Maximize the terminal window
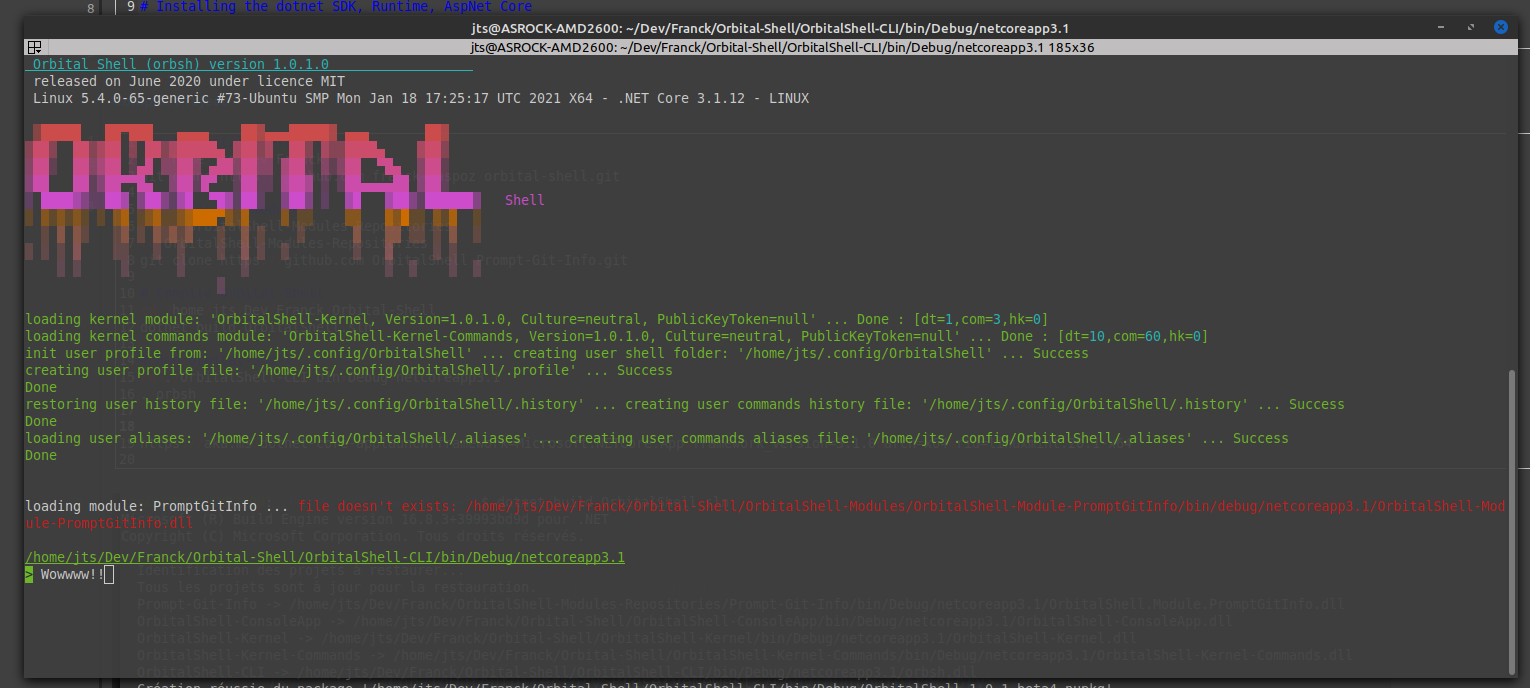The width and height of the screenshot is (1530, 688). pyautogui.click(x=1472, y=28)
